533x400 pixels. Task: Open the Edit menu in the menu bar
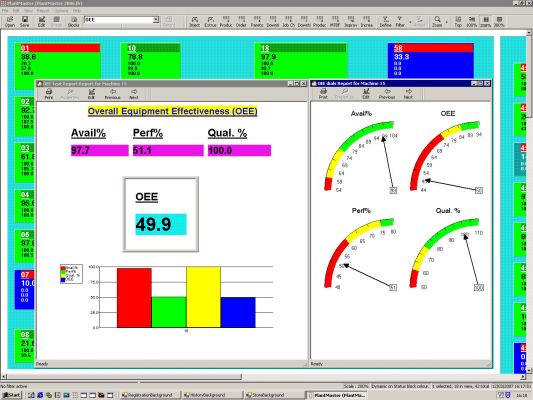click(16, 11)
